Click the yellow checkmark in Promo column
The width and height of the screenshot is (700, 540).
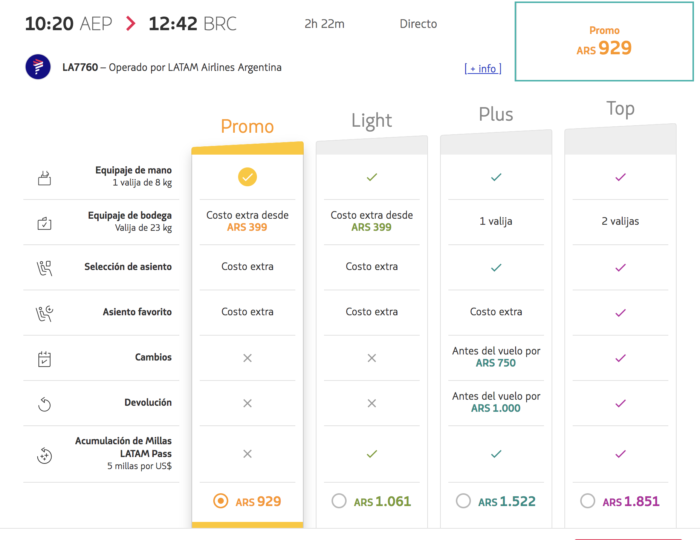click(247, 177)
